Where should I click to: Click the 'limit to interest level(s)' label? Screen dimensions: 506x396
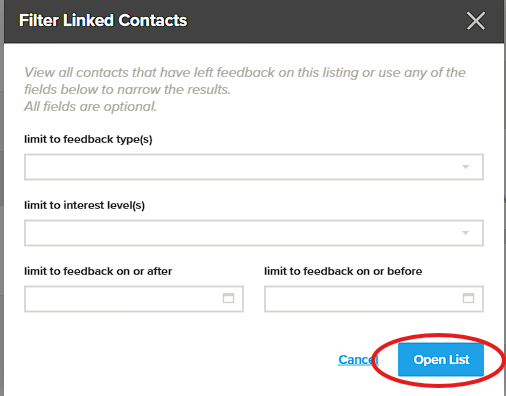tap(84, 205)
